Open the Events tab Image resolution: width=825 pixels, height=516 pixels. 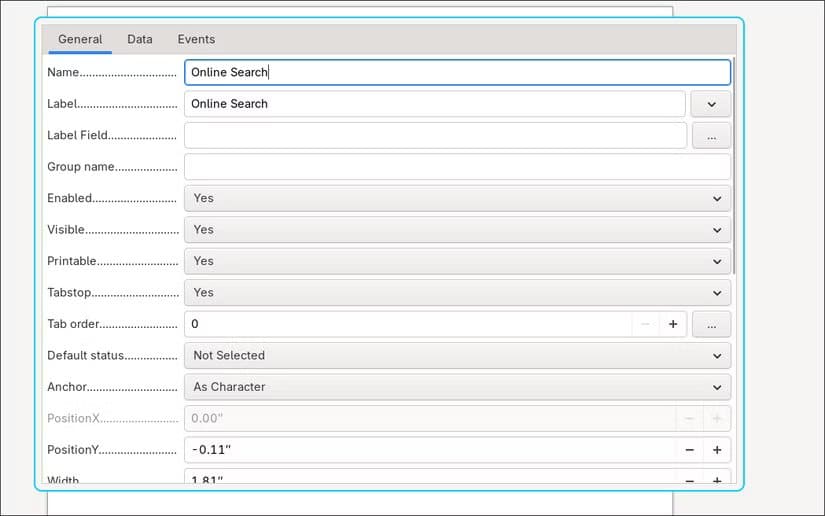coord(196,39)
